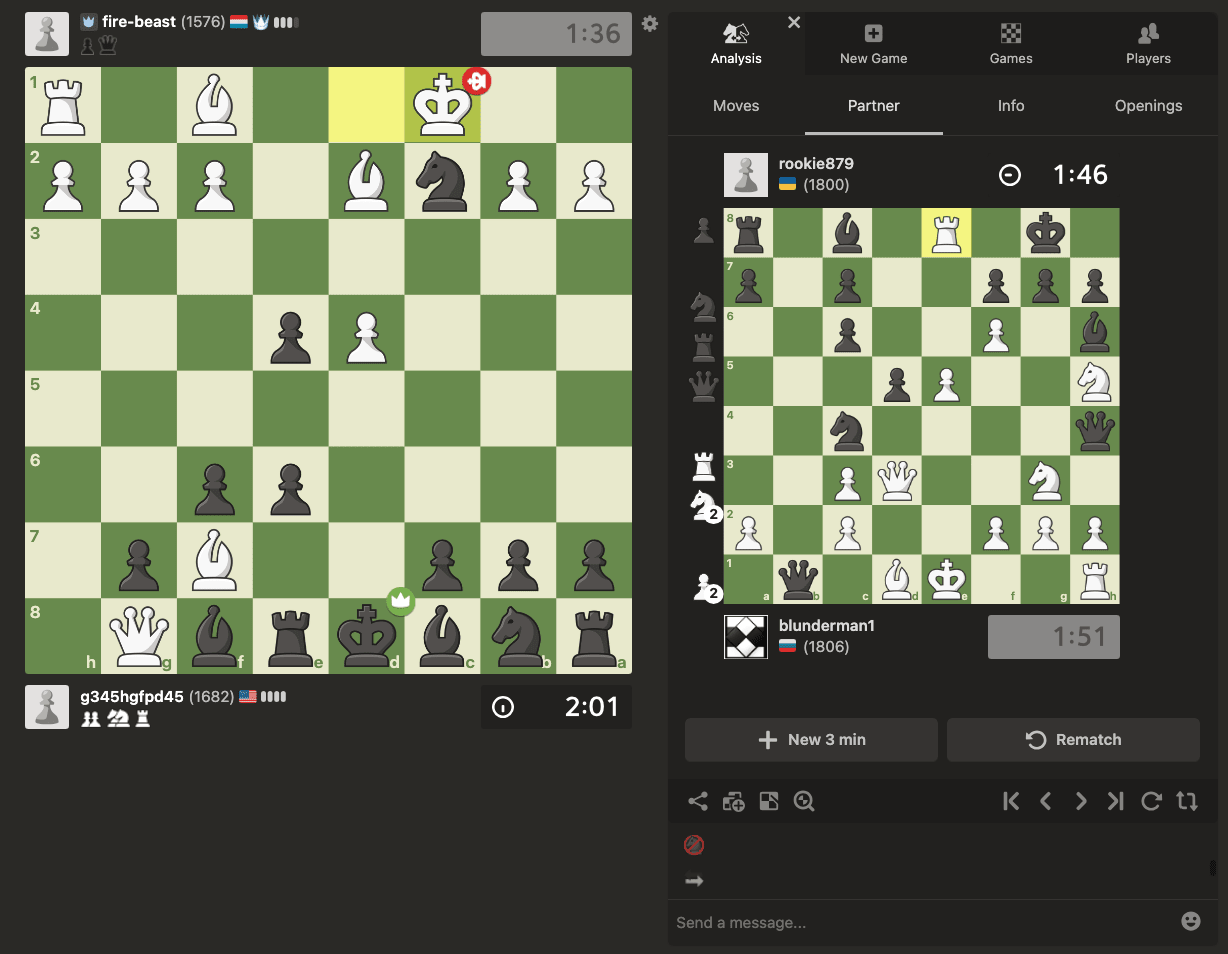The width and height of the screenshot is (1228, 954).
Task: Click the Send a message input field
Action: (920, 922)
